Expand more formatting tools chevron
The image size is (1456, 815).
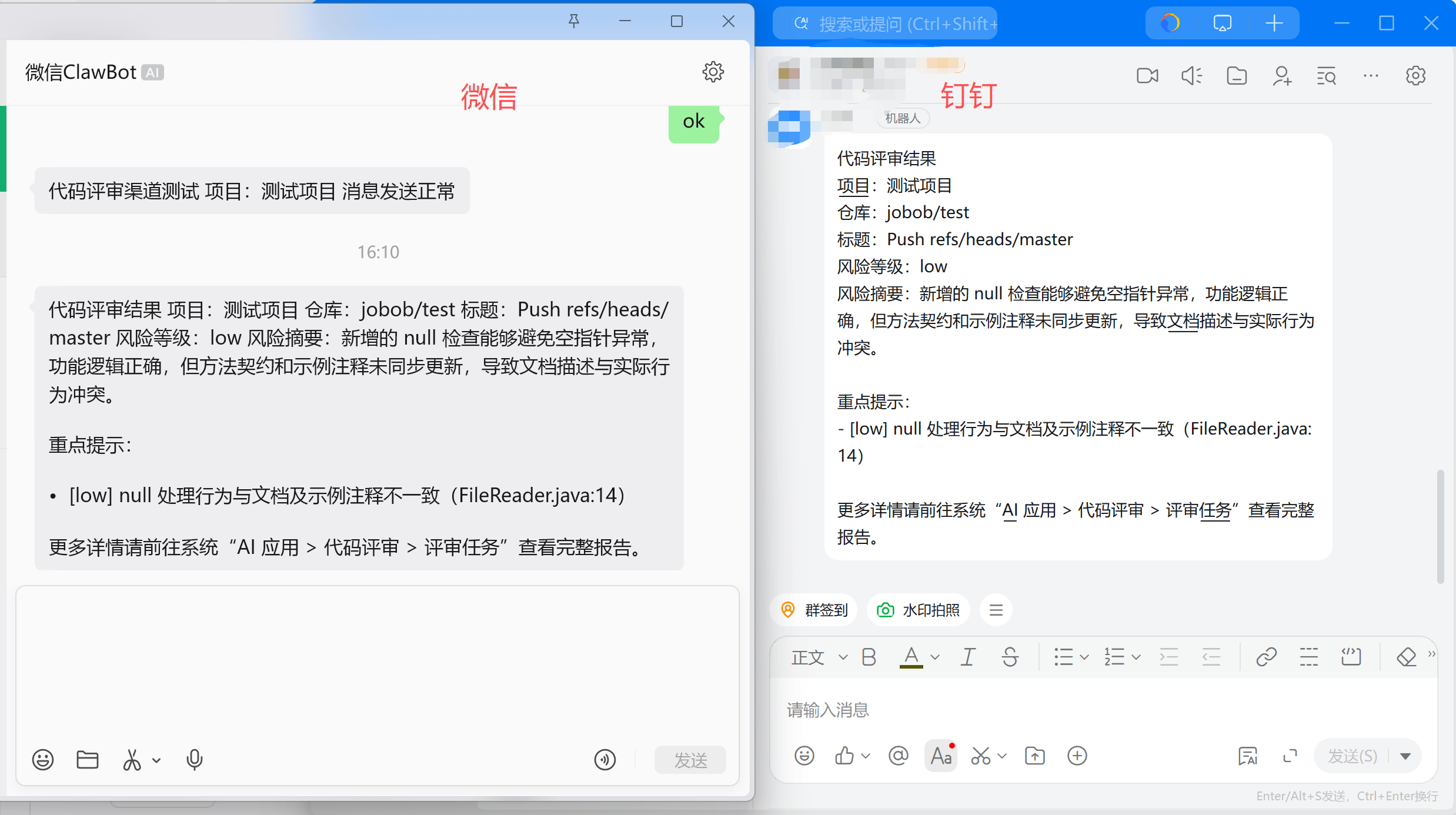tap(1432, 653)
